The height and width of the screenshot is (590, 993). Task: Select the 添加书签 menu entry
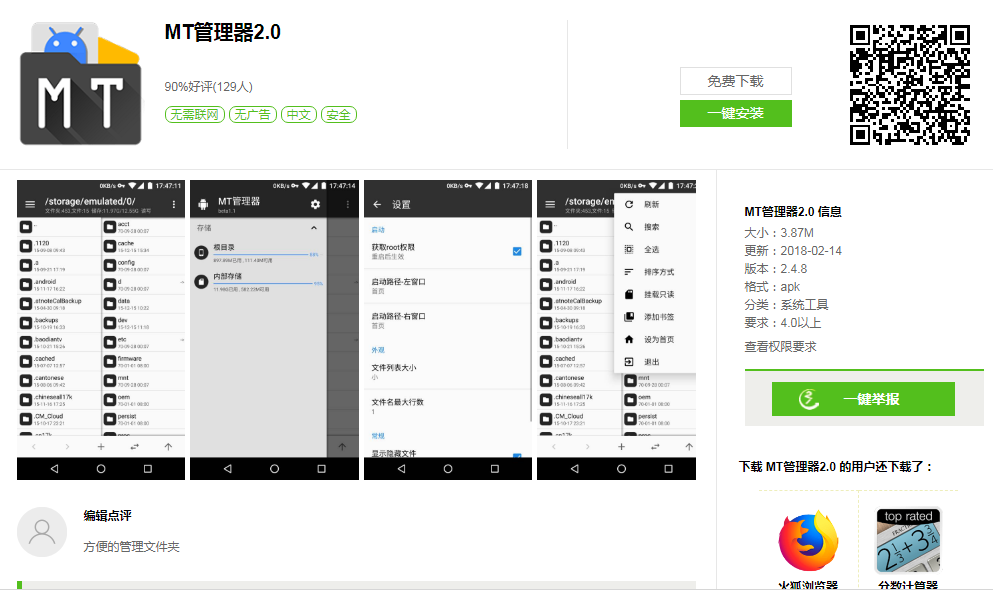(655, 317)
